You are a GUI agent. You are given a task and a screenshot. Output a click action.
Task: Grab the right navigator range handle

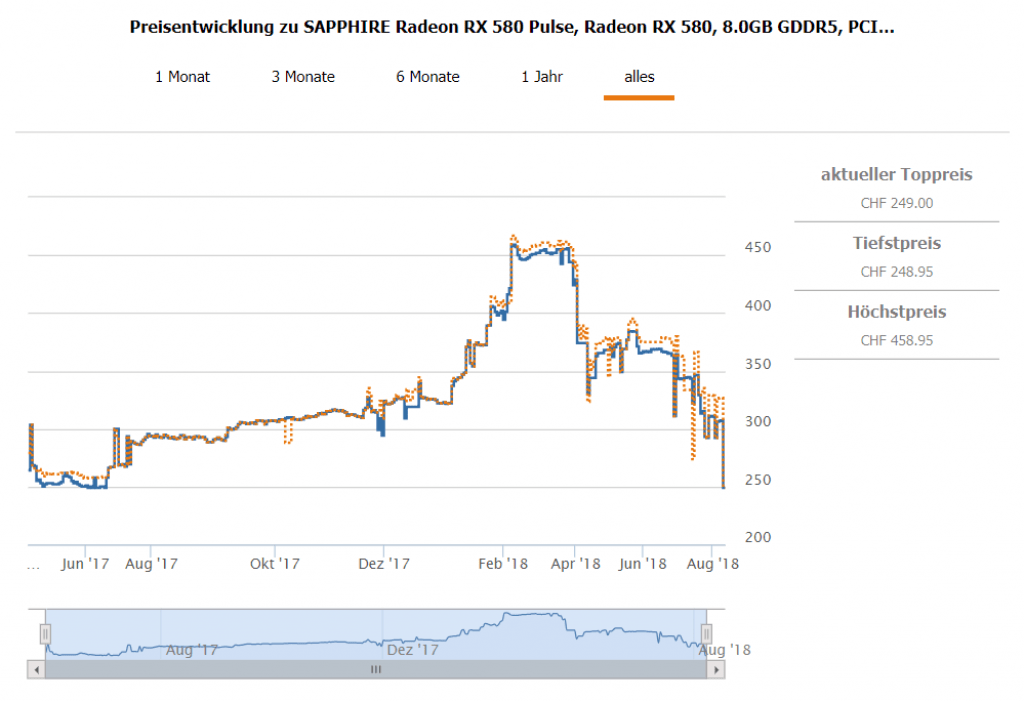707,634
